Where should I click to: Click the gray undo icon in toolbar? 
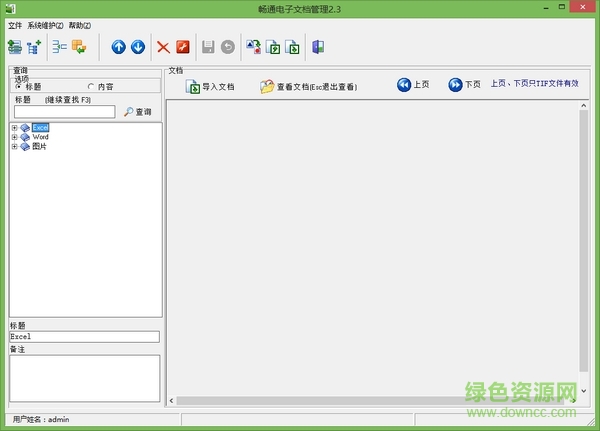coord(227,47)
